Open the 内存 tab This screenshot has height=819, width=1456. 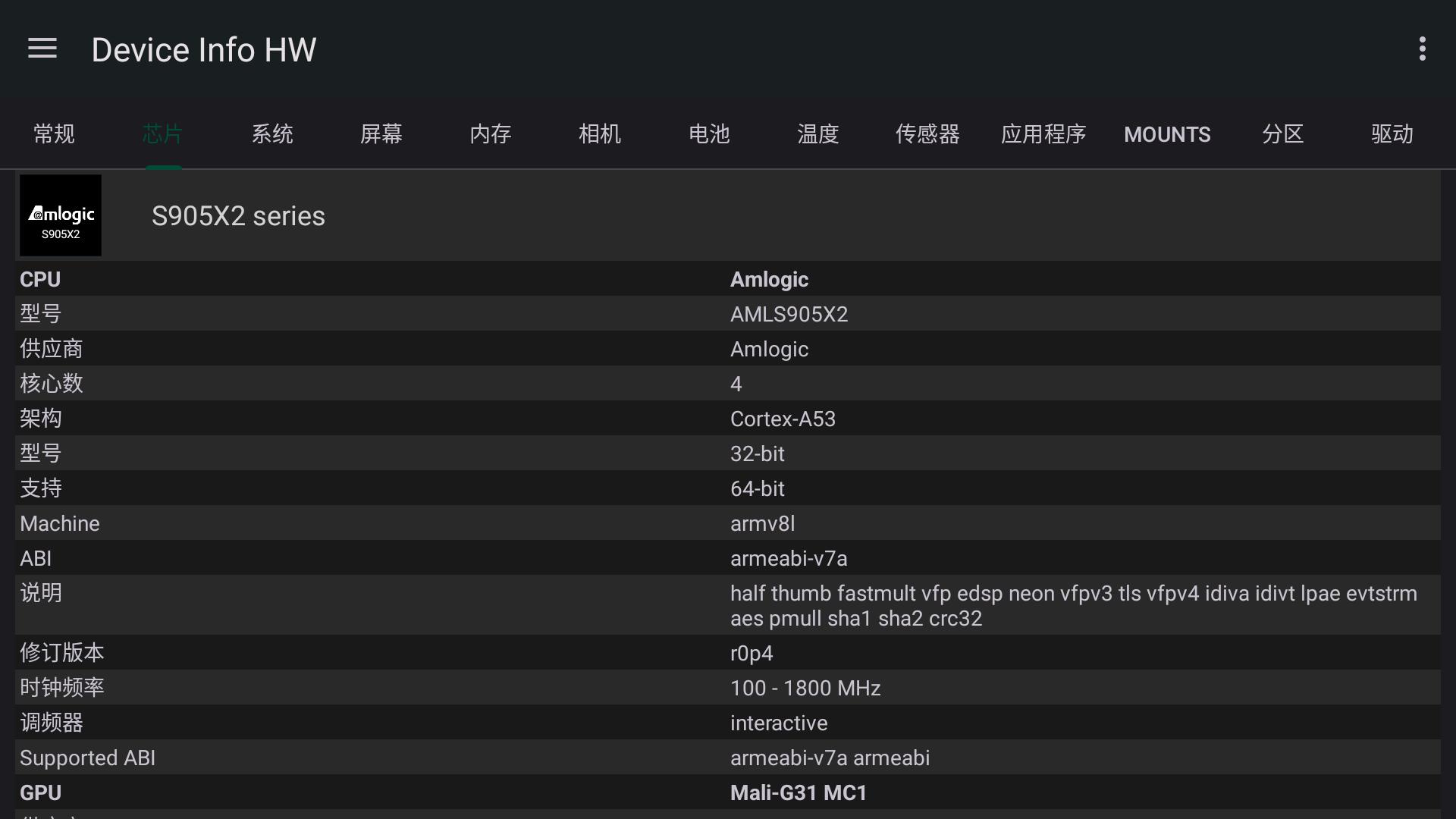[491, 134]
